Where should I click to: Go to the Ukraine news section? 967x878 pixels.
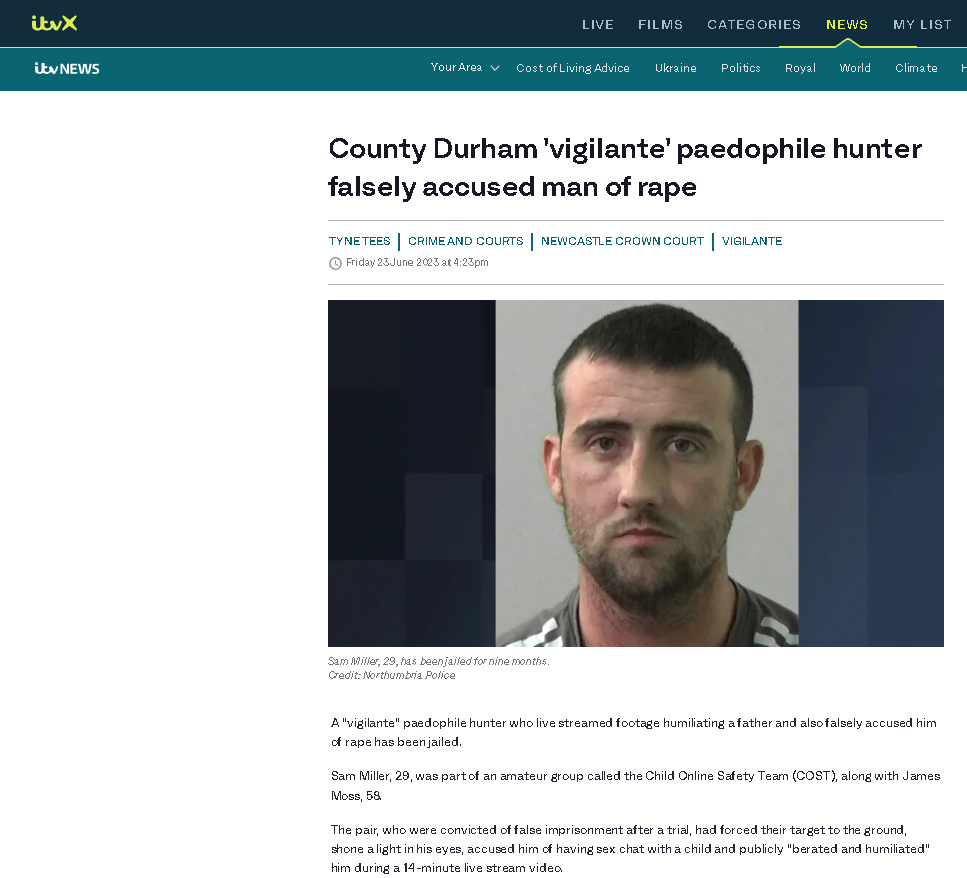[675, 68]
